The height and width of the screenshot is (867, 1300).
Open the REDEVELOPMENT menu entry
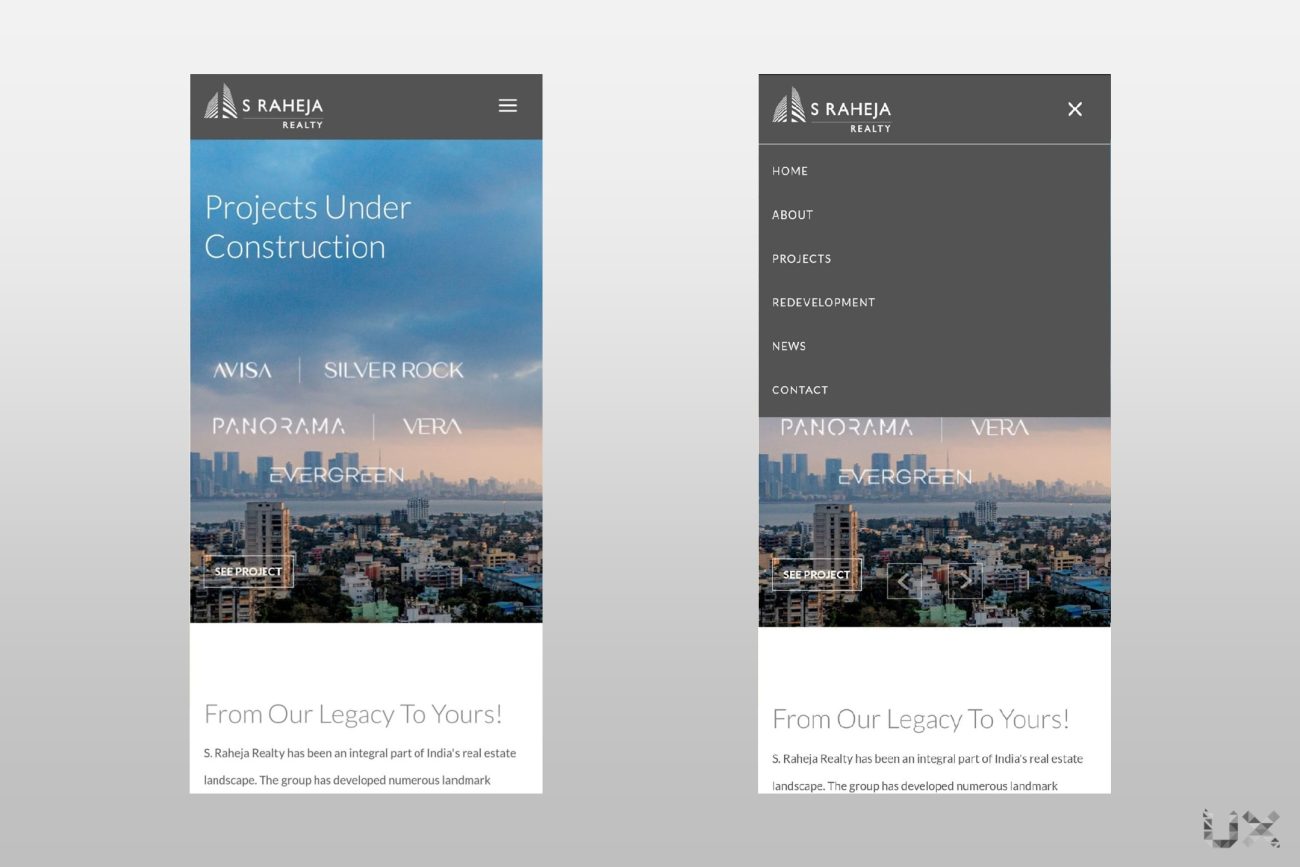823,303
